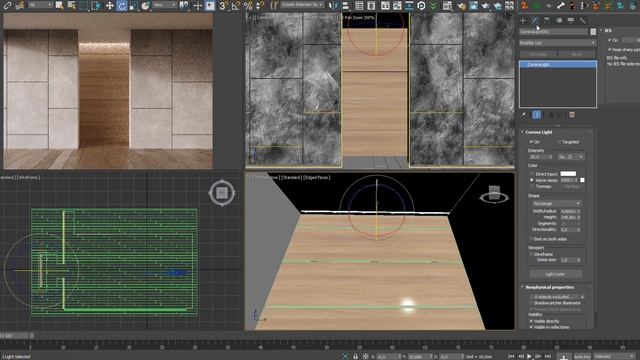The width and height of the screenshot is (640, 360).
Task: Toggle the Shadowcatcher illuminator checkbox
Action: 531,303
